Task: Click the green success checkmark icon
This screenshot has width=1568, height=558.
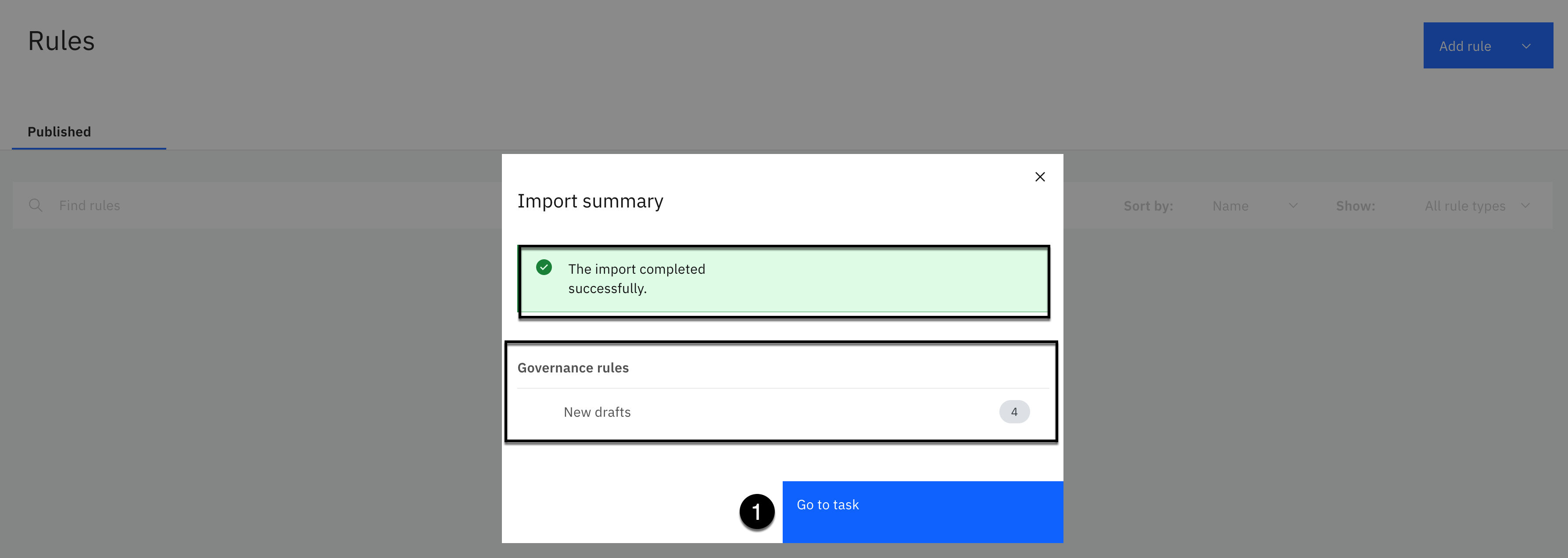Action: (544, 268)
